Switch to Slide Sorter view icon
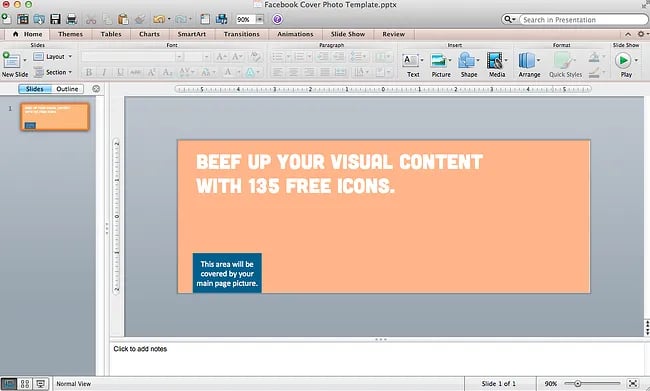The width and height of the screenshot is (650, 391). coord(24,384)
